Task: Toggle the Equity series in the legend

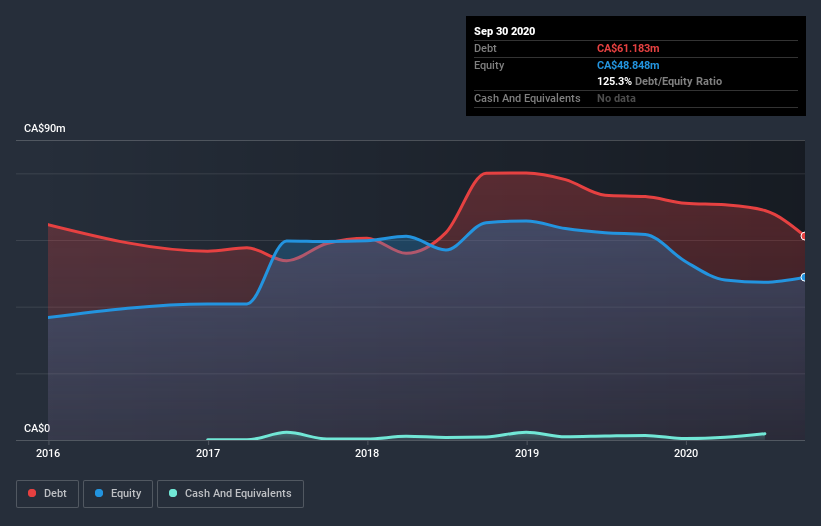Action: (x=118, y=494)
